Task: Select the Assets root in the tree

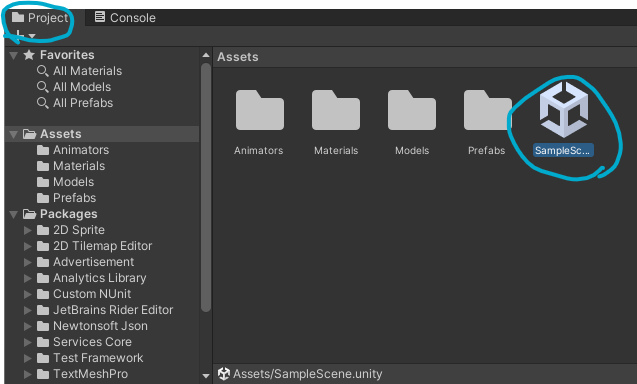Action: coord(102,134)
